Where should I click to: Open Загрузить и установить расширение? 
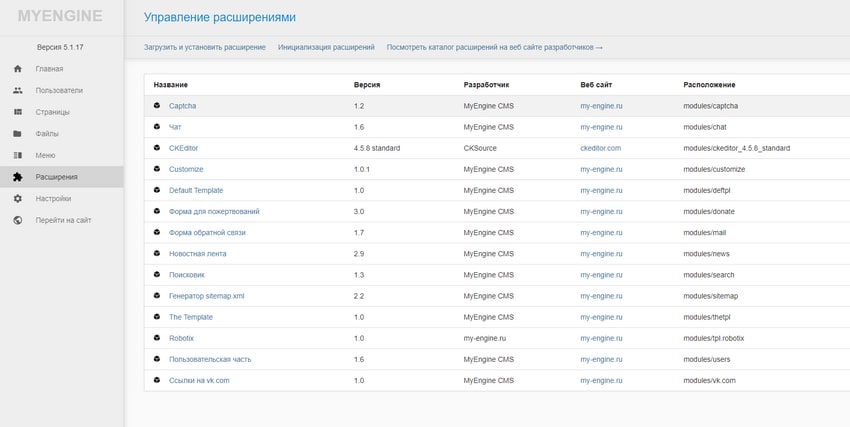coord(205,47)
